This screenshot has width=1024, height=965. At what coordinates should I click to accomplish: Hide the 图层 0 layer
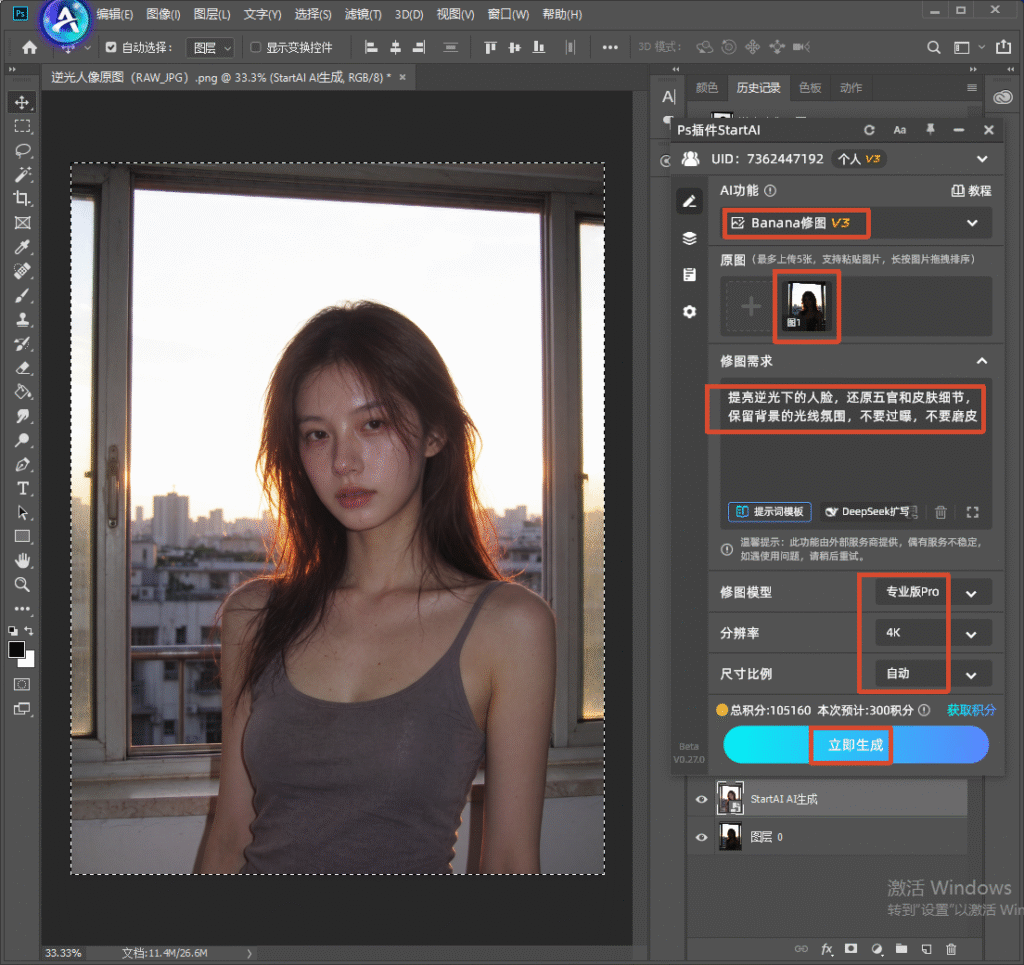point(701,837)
